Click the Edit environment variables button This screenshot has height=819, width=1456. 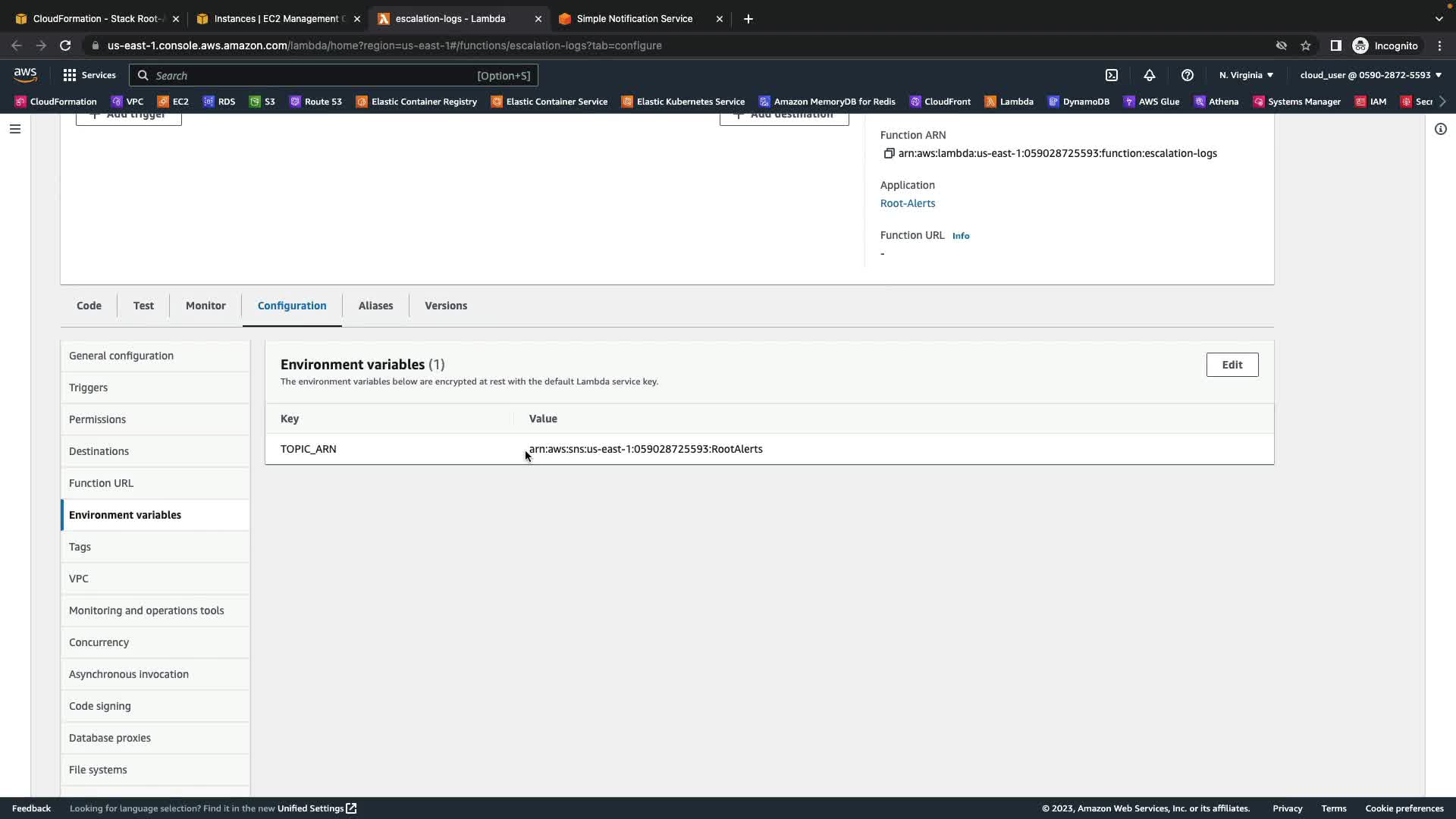(x=1232, y=365)
